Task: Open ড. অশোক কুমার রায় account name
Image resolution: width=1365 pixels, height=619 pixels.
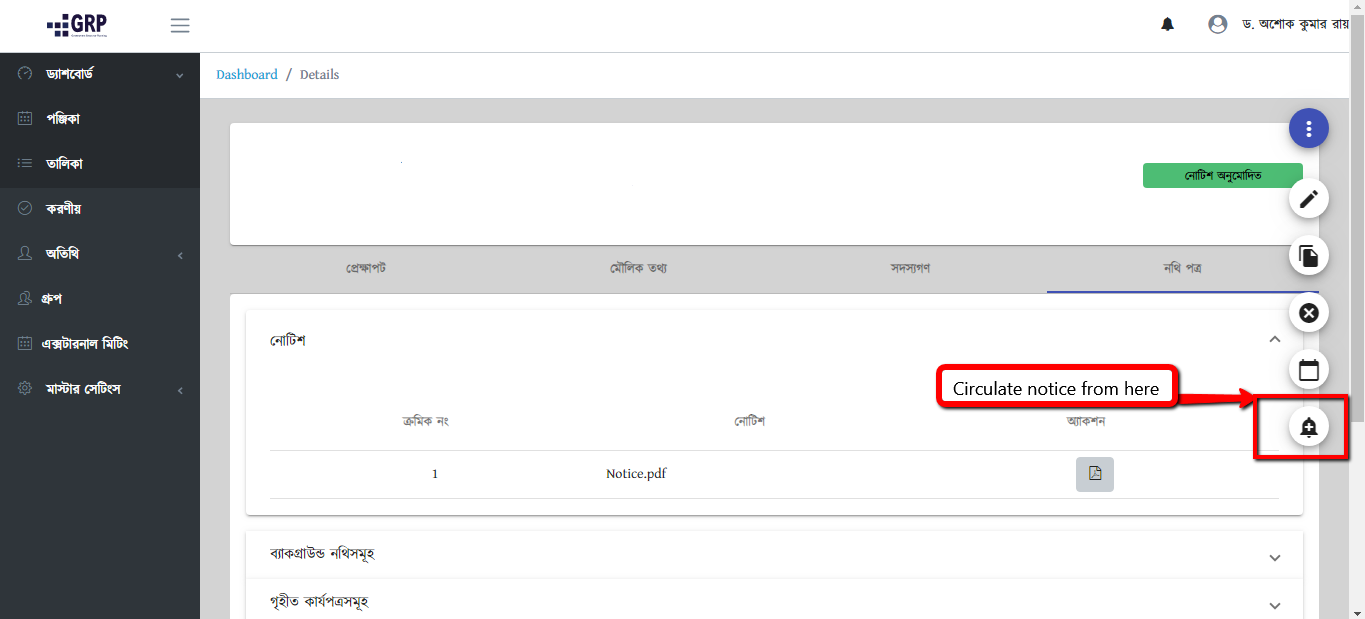Action: [1295, 24]
